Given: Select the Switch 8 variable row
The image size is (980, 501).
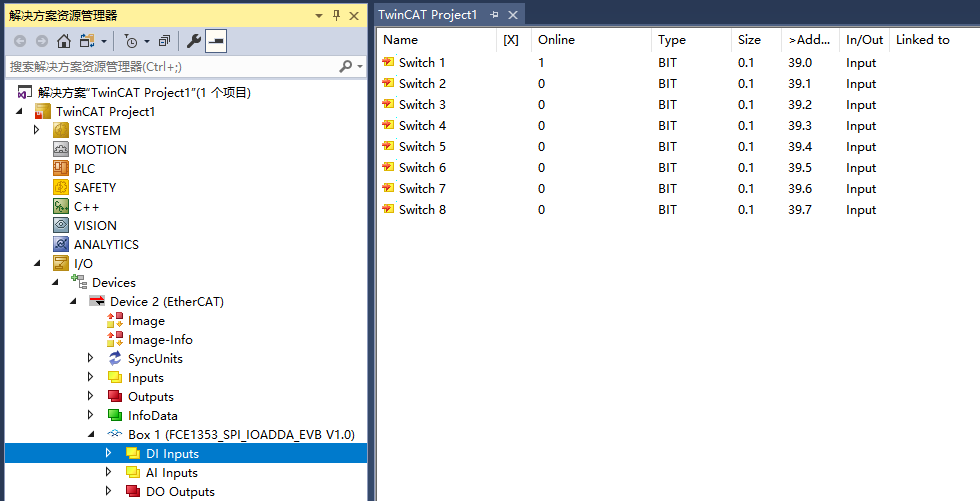Looking at the screenshot, I should point(678,209).
